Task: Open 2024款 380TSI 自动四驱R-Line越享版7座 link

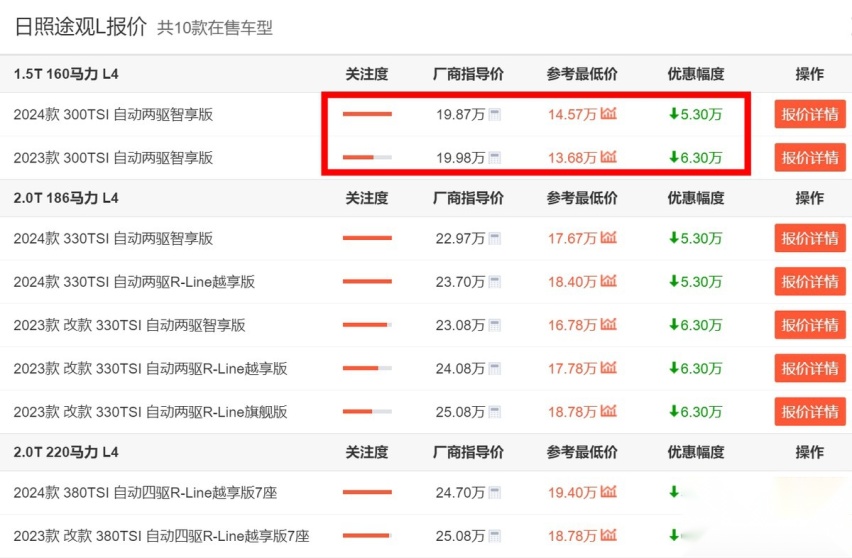Action: pos(145,493)
